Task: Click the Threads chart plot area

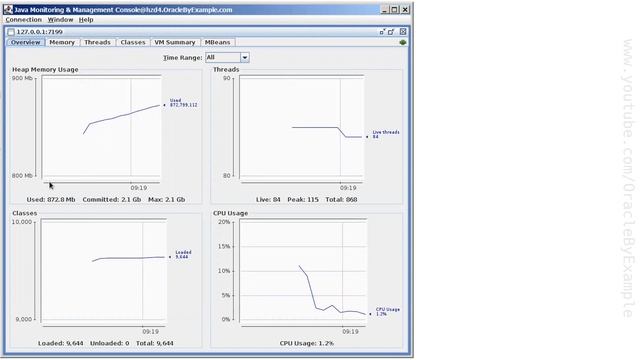Action: [302, 128]
